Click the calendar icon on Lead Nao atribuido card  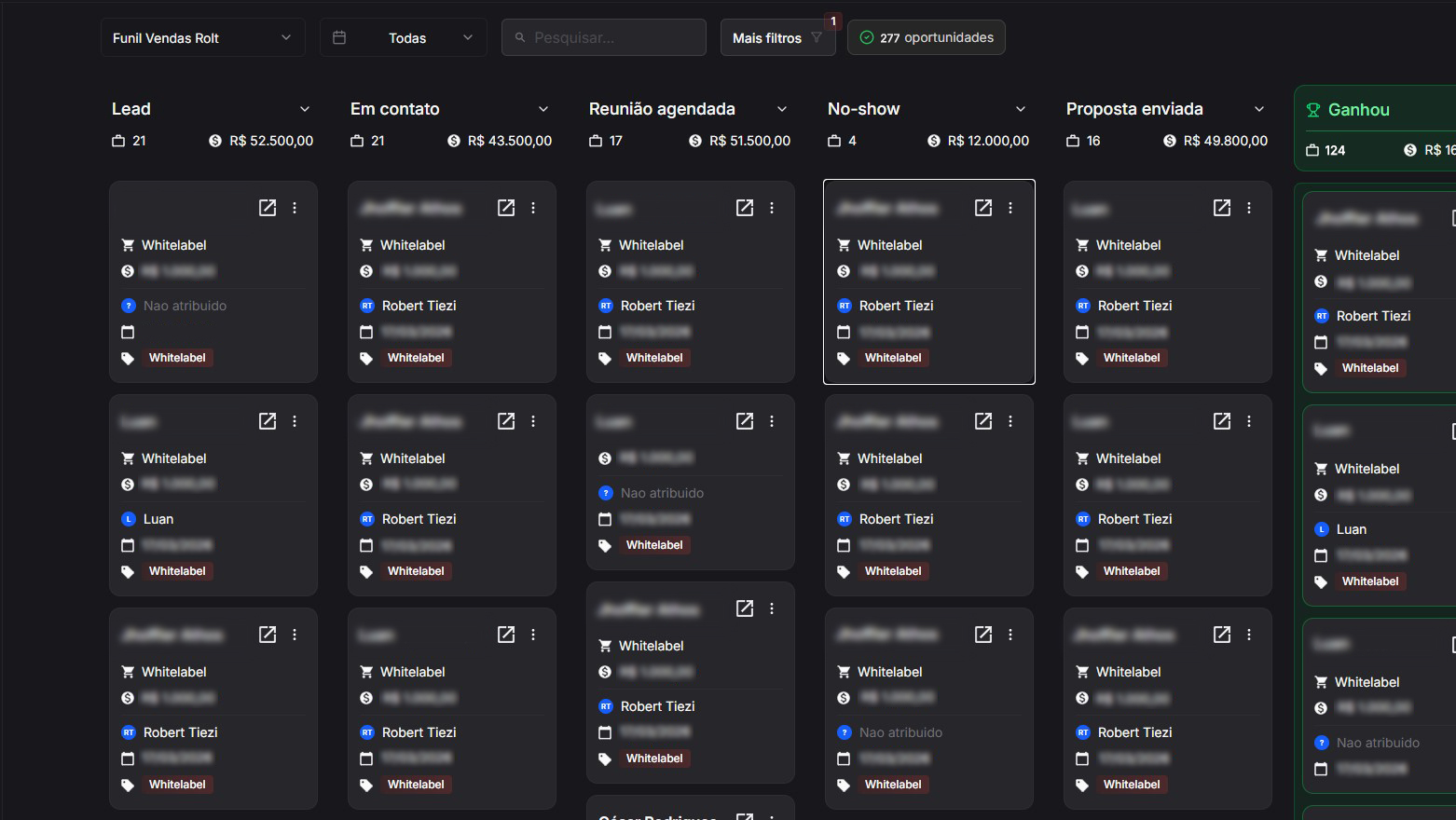click(x=128, y=332)
